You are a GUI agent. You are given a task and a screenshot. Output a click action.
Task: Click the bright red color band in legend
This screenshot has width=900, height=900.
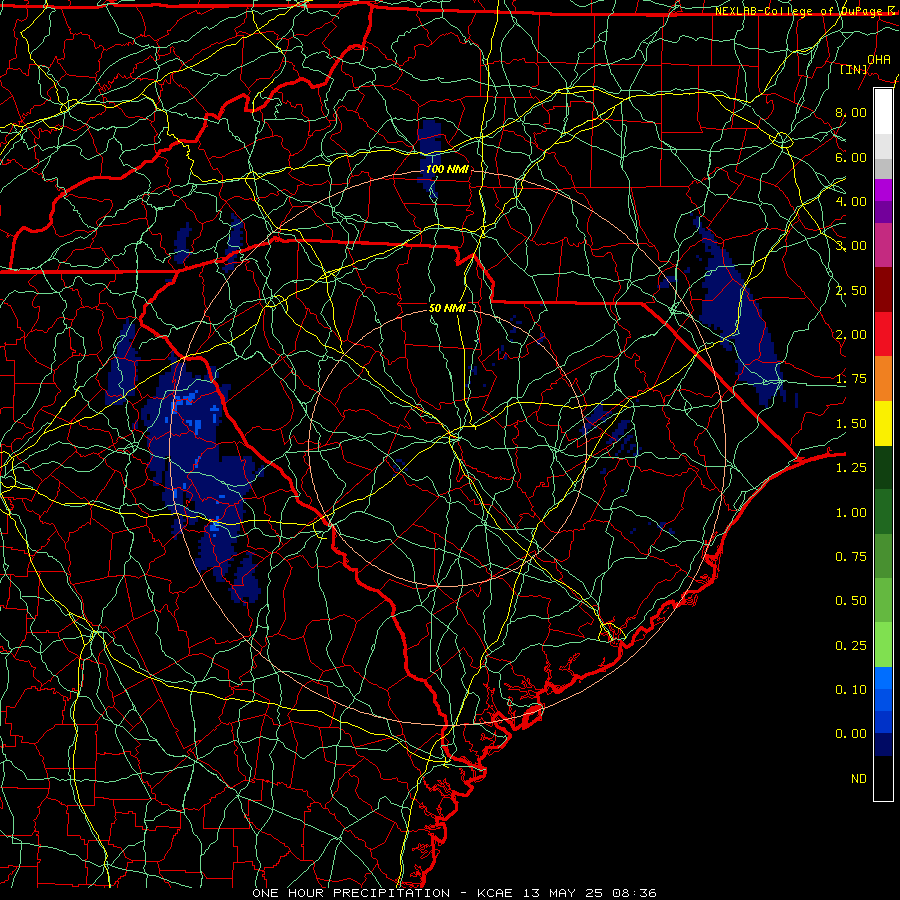[883, 335]
